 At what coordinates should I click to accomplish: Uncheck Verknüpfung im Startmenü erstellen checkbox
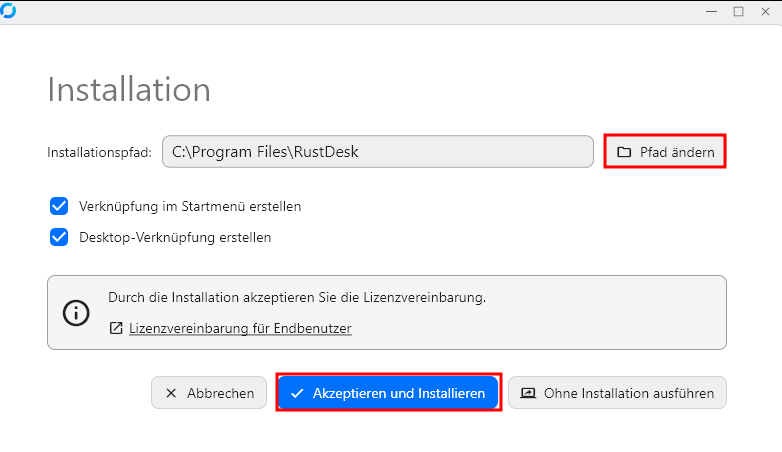coord(58,206)
